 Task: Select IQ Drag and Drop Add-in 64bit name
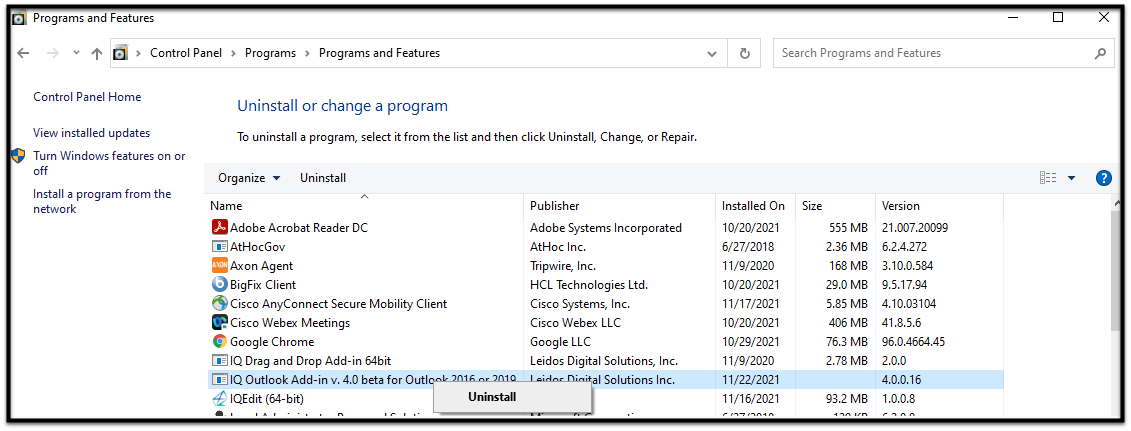point(310,360)
